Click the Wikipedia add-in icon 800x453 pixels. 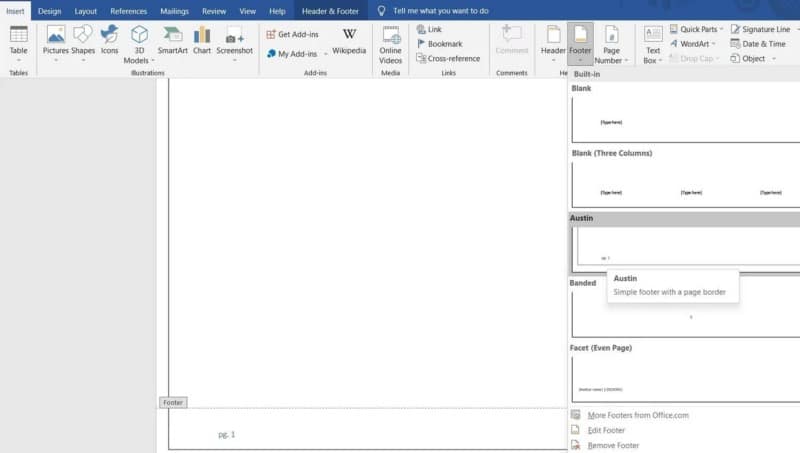(x=349, y=34)
